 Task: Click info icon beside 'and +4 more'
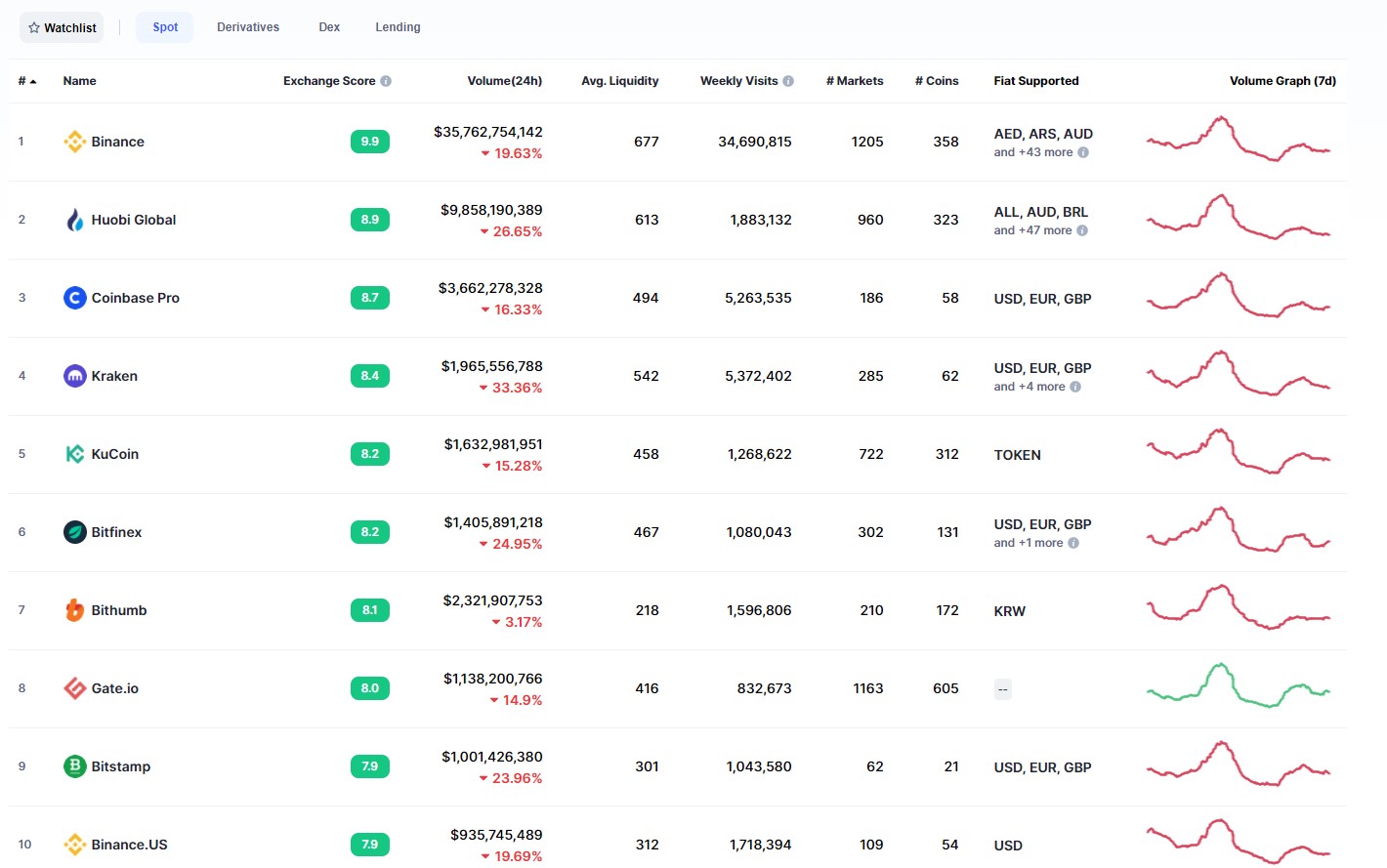point(1075,387)
